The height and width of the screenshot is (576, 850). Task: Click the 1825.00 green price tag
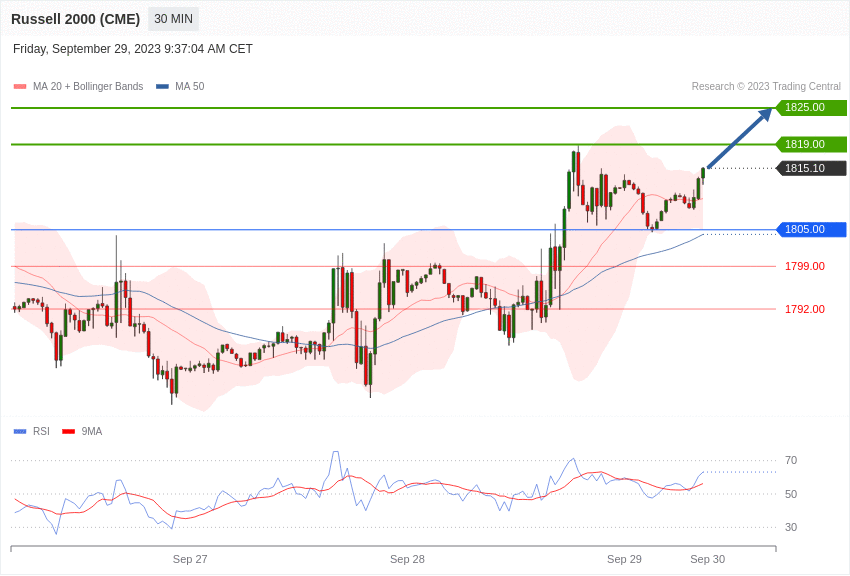click(811, 107)
